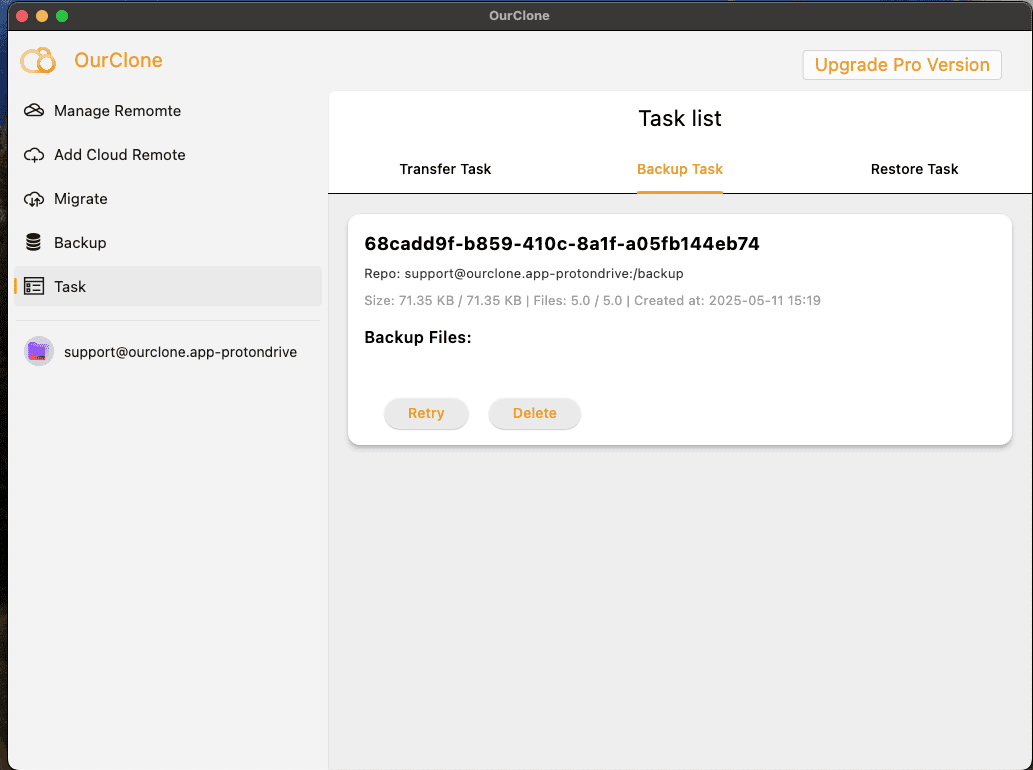Click the Upgrade Pro Version button
The width and height of the screenshot is (1033, 770).
point(902,65)
